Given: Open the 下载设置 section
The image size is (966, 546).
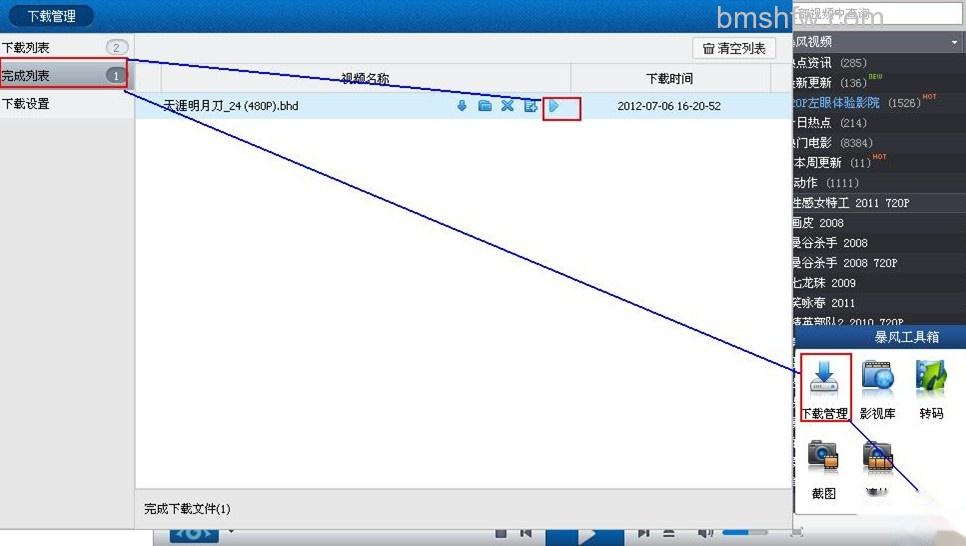Looking at the screenshot, I should tap(66, 104).
